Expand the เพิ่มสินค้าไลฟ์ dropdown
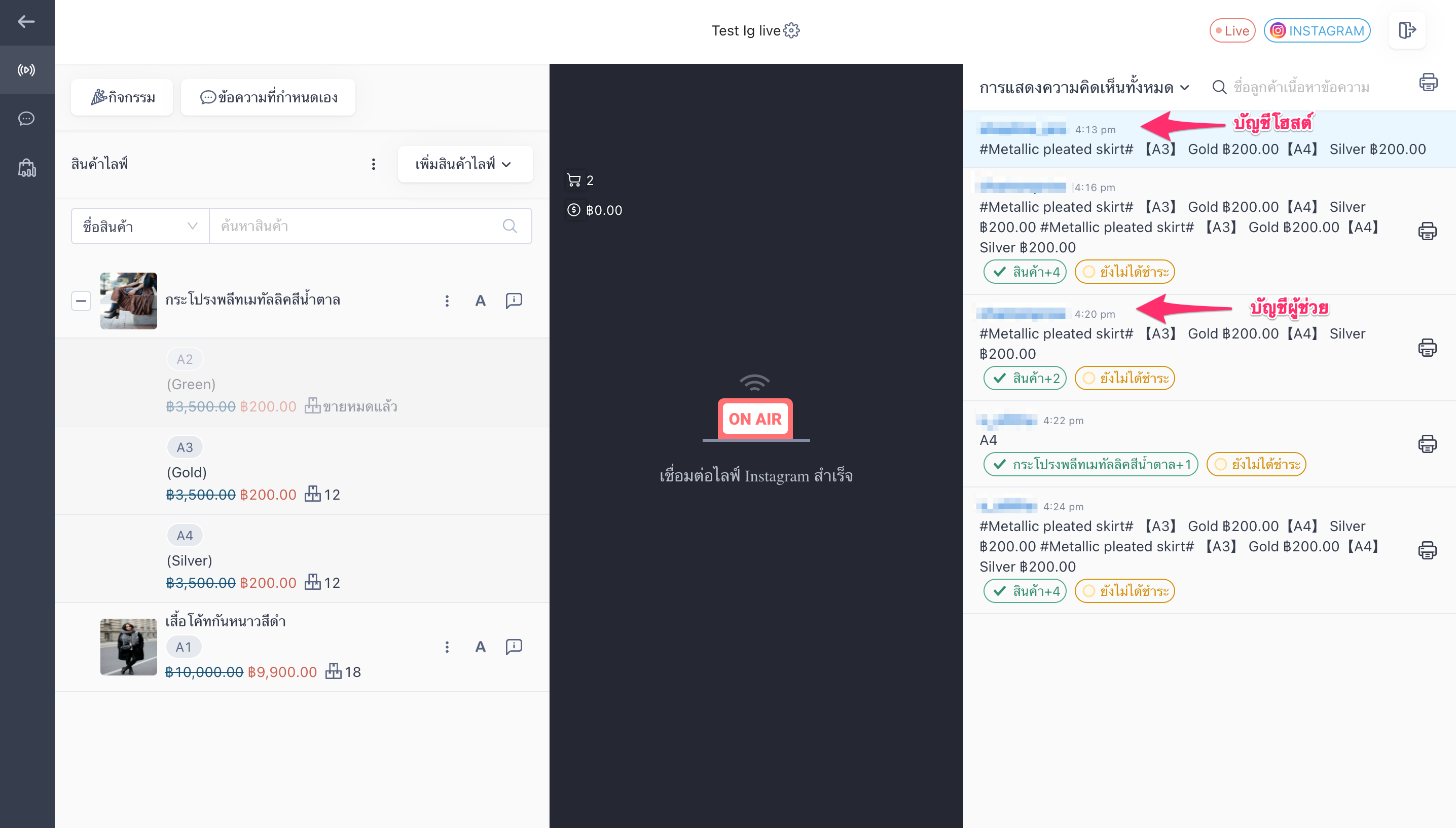This screenshot has height=828, width=1456. pos(465,164)
